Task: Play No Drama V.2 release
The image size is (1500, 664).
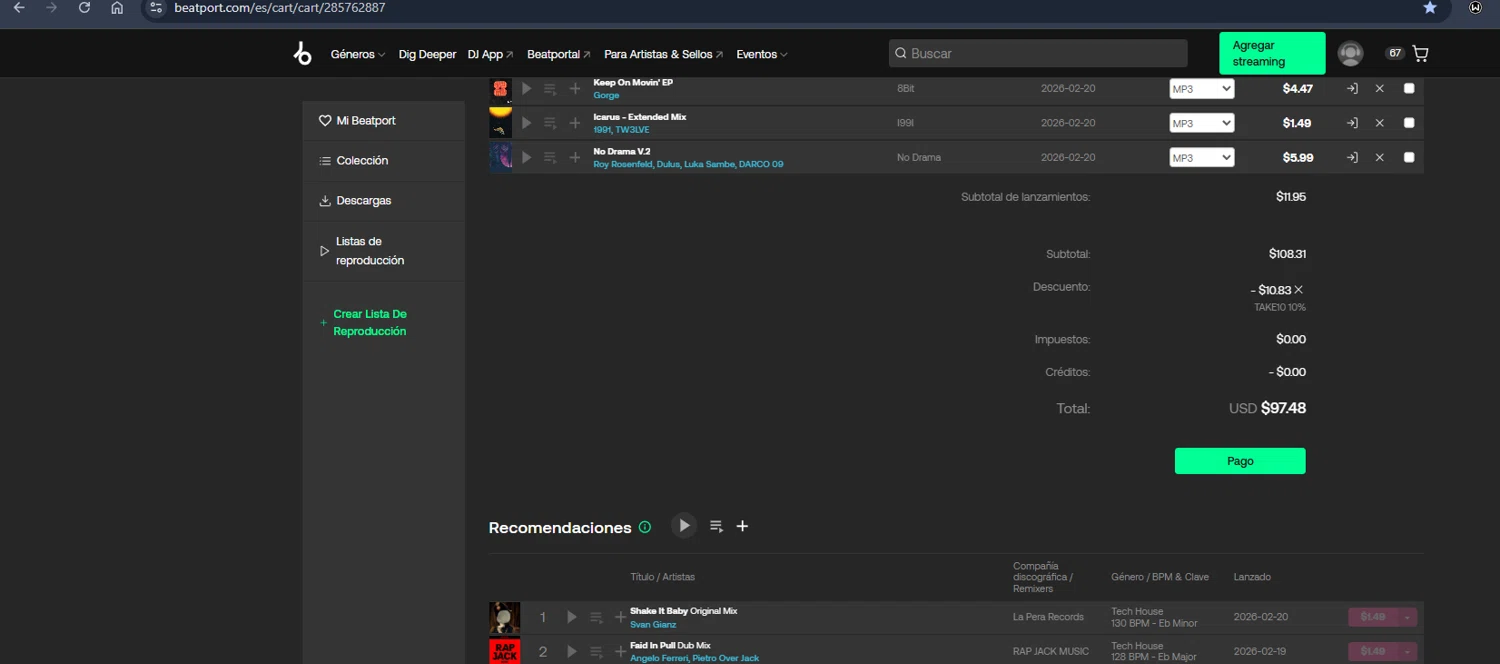Action: click(x=526, y=157)
